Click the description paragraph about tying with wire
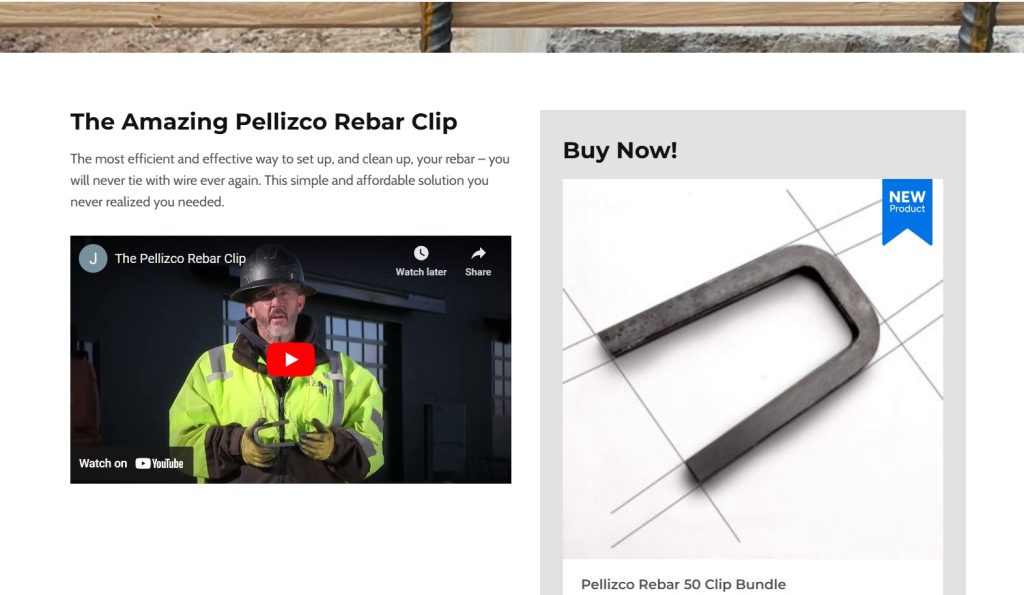The height and width of the screenshot is (595, 1024). (290, 180)
